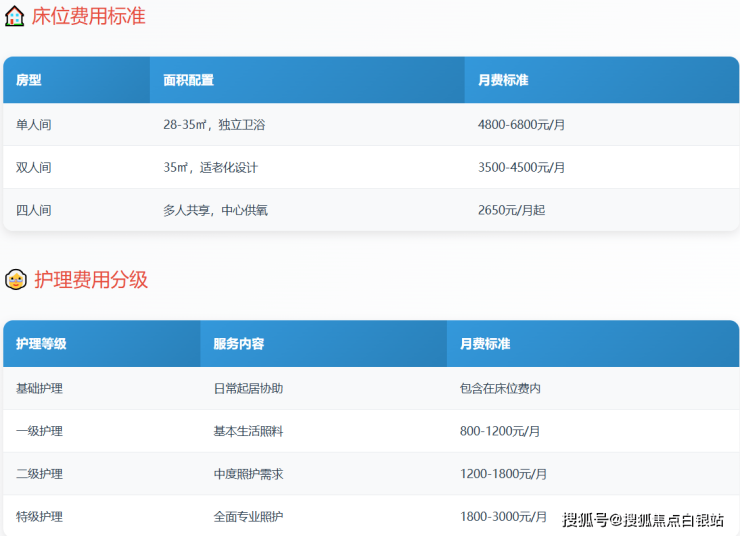The width and height of the screenshot is (740, 536).
Task: Click the 床位费用标准 section heading
Action: (x=88, y=16)
